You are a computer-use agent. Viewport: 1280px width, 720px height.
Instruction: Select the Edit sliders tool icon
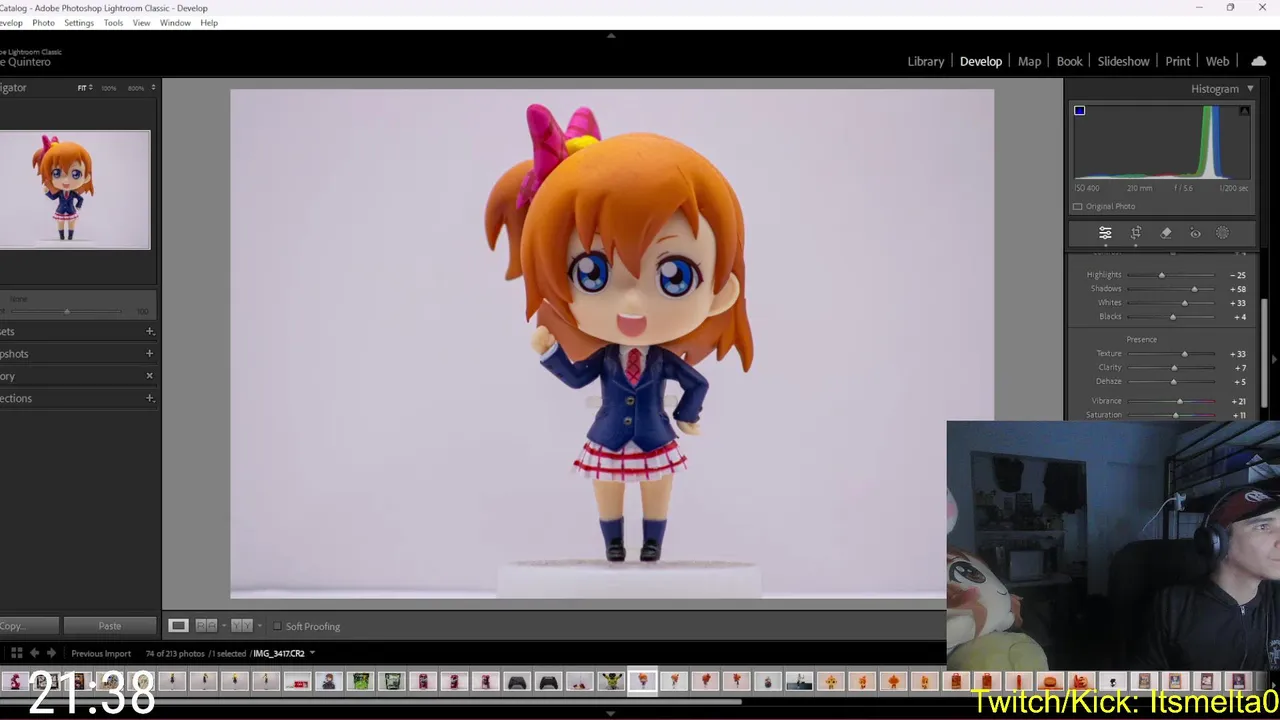(x=1105, y=233)
